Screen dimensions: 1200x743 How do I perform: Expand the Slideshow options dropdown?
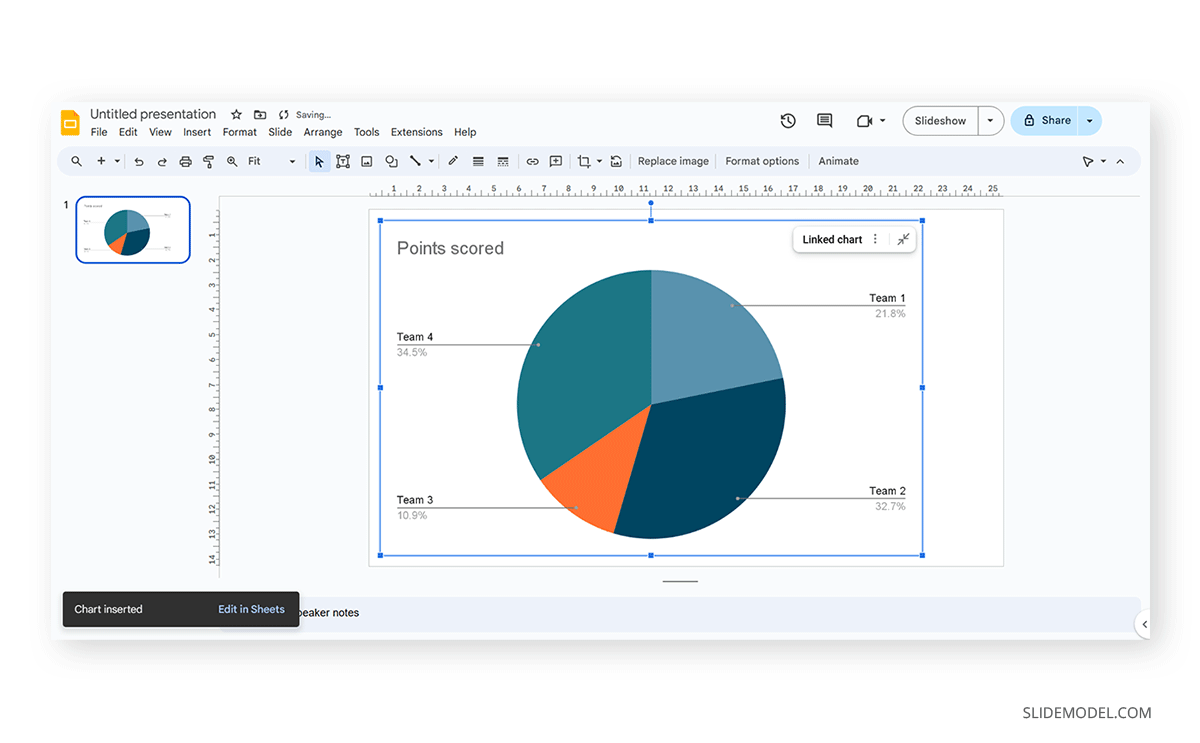coord(990,120)
